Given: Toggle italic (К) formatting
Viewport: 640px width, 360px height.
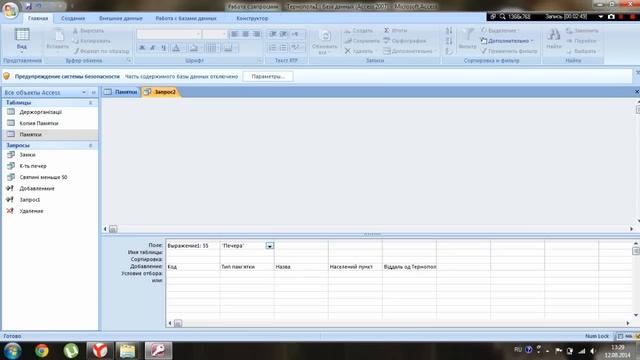Looking at the screenshot, I should tap(153, 48).
